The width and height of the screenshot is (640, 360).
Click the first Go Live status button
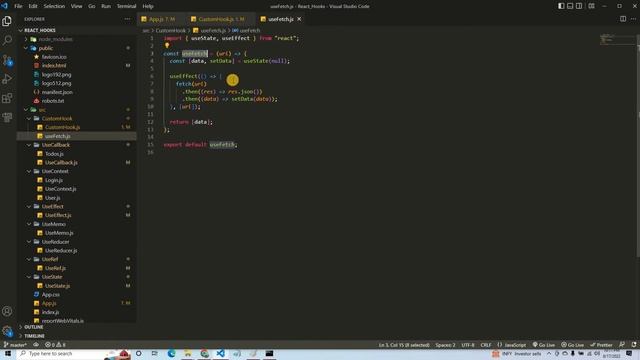[544, 345]
